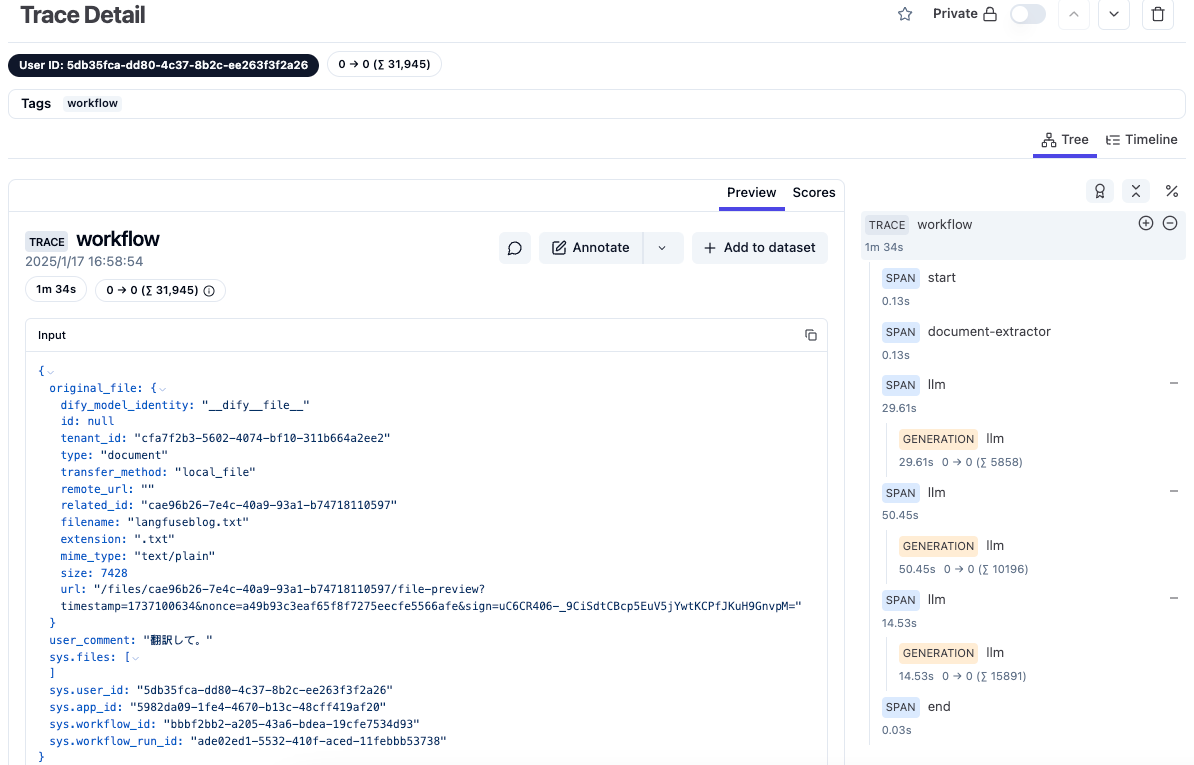Expand all nodes with the plus circle

coord(1146,223)
